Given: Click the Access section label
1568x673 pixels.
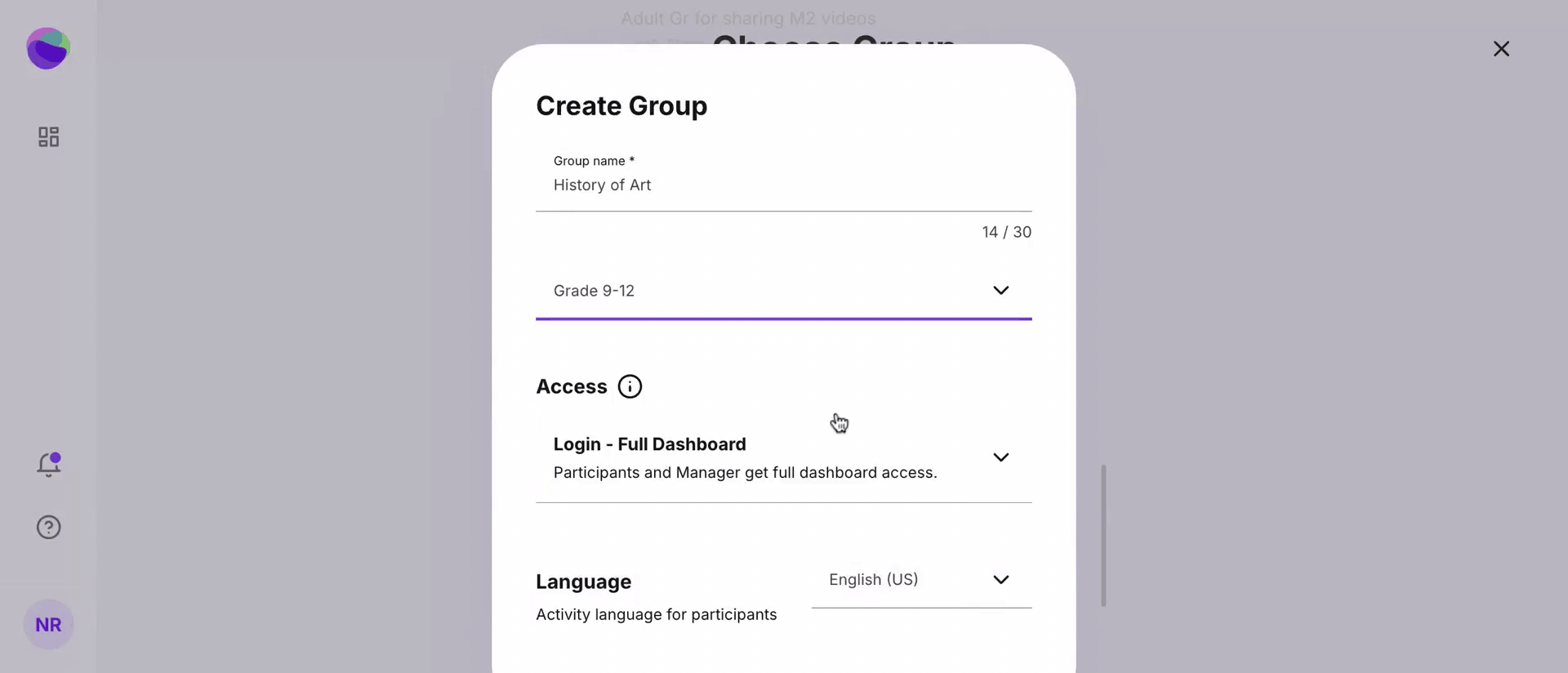Looking at the screenshot, I should pyautogui.click(x=572, y=386).
